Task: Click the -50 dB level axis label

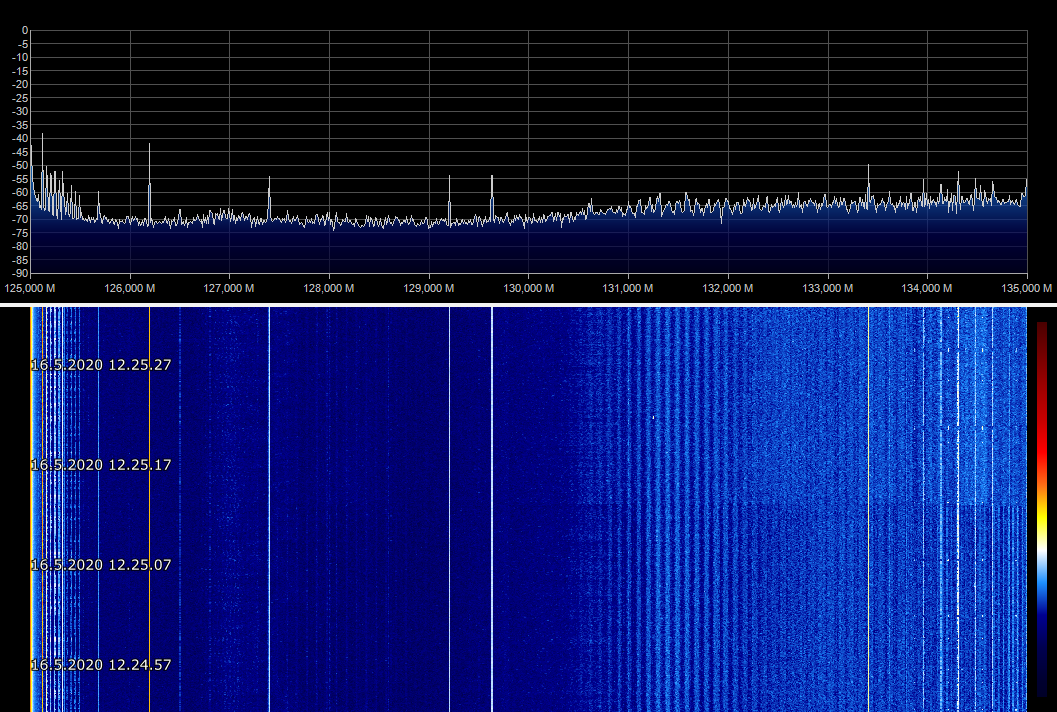Action: pyautogui.click(x=19, y=165)
